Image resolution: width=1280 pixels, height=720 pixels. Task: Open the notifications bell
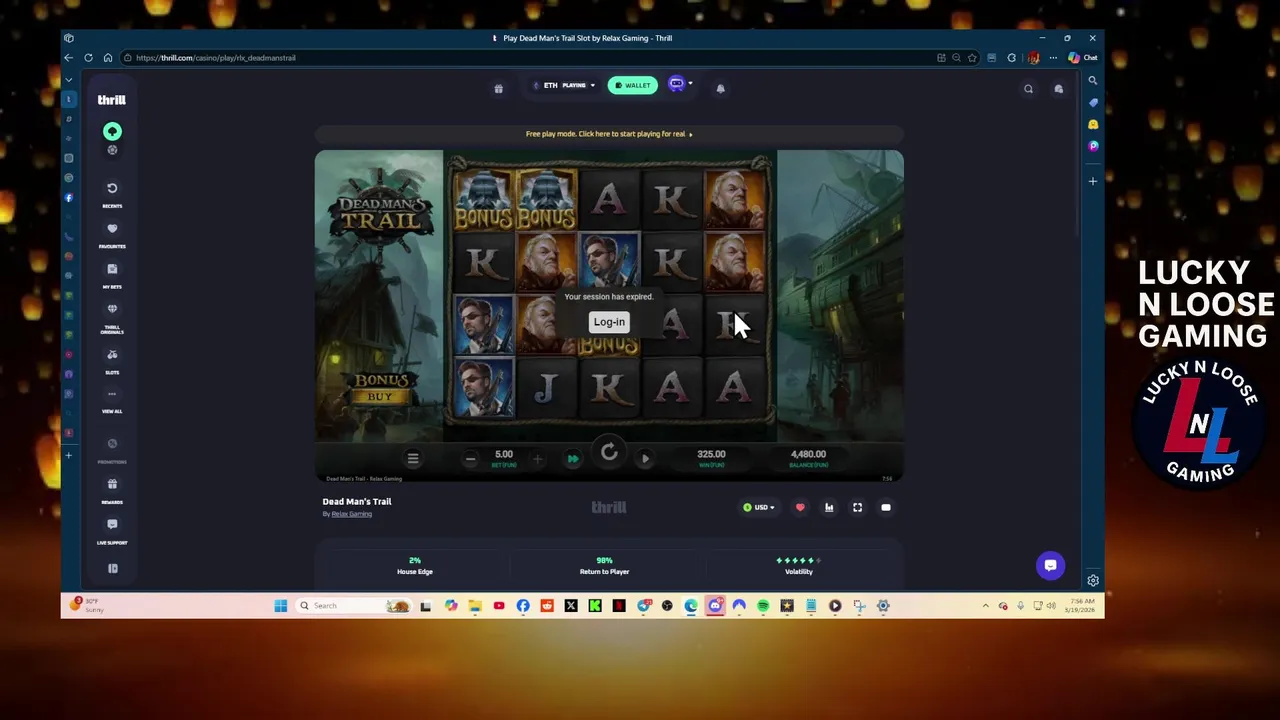point(720,88)
